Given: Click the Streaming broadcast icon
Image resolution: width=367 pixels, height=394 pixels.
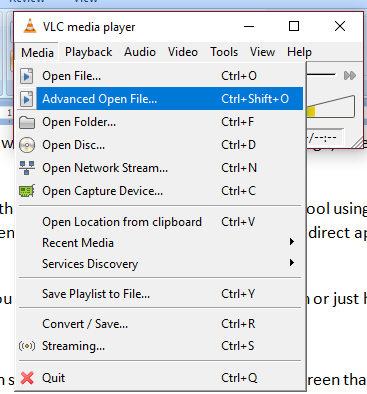Looking at the screenshot, I should click(27, 346).
